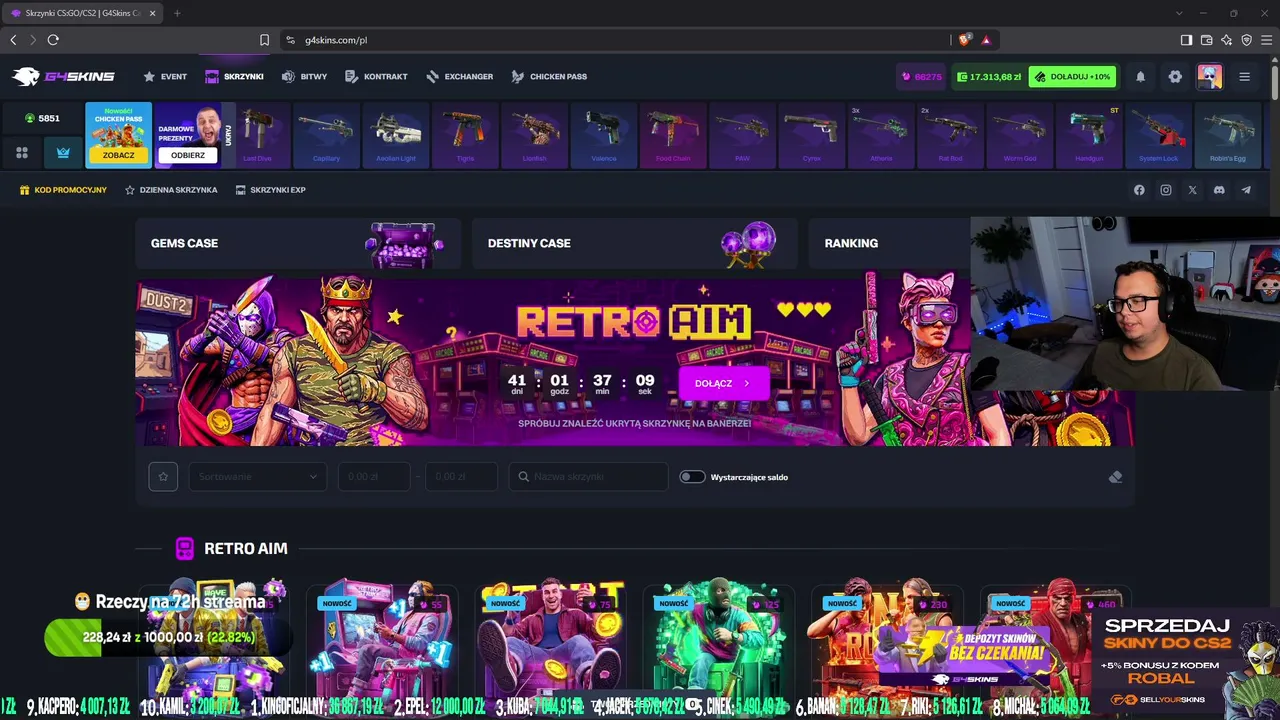The image size is (1280, 720).
Task: Show top drops with the crown icon
Action: click(x=62, y=153)
